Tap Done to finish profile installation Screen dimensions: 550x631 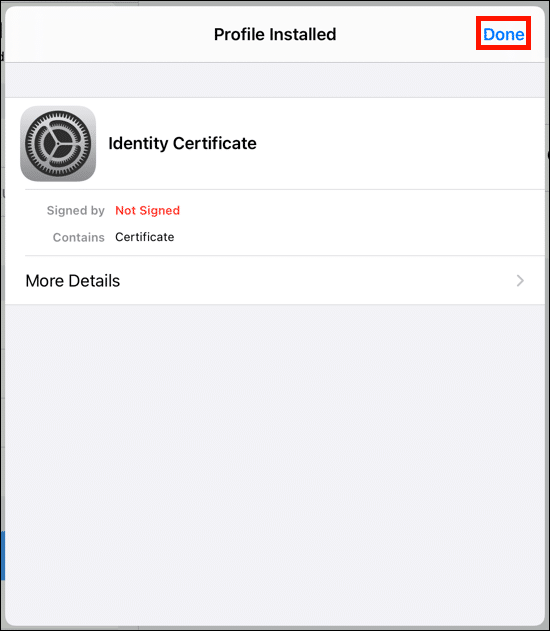503,34
